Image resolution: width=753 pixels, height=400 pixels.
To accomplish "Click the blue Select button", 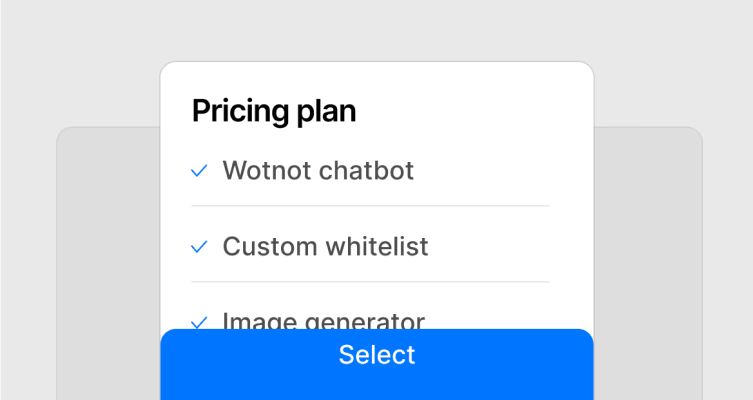I will pyautogui.click(x=377, y=364).
